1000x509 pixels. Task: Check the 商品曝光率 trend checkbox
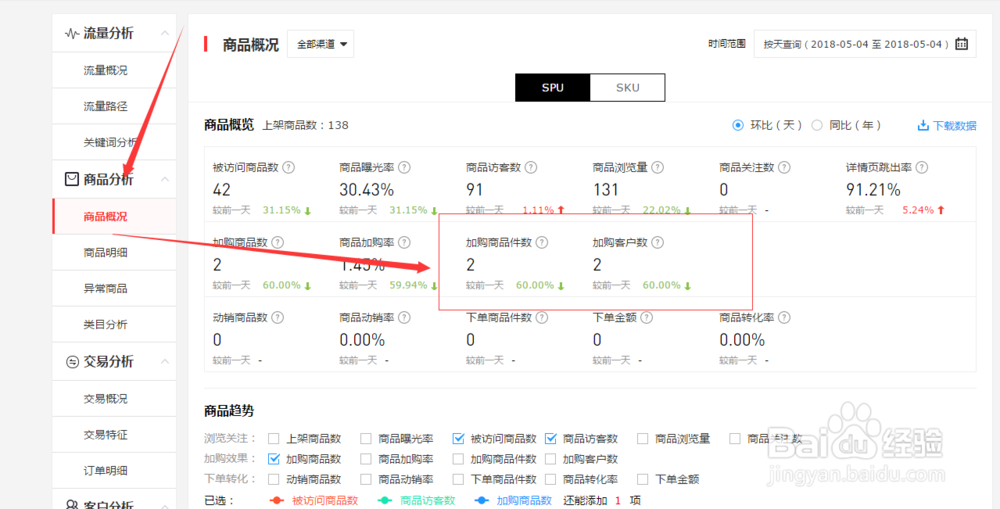[366, 439]
